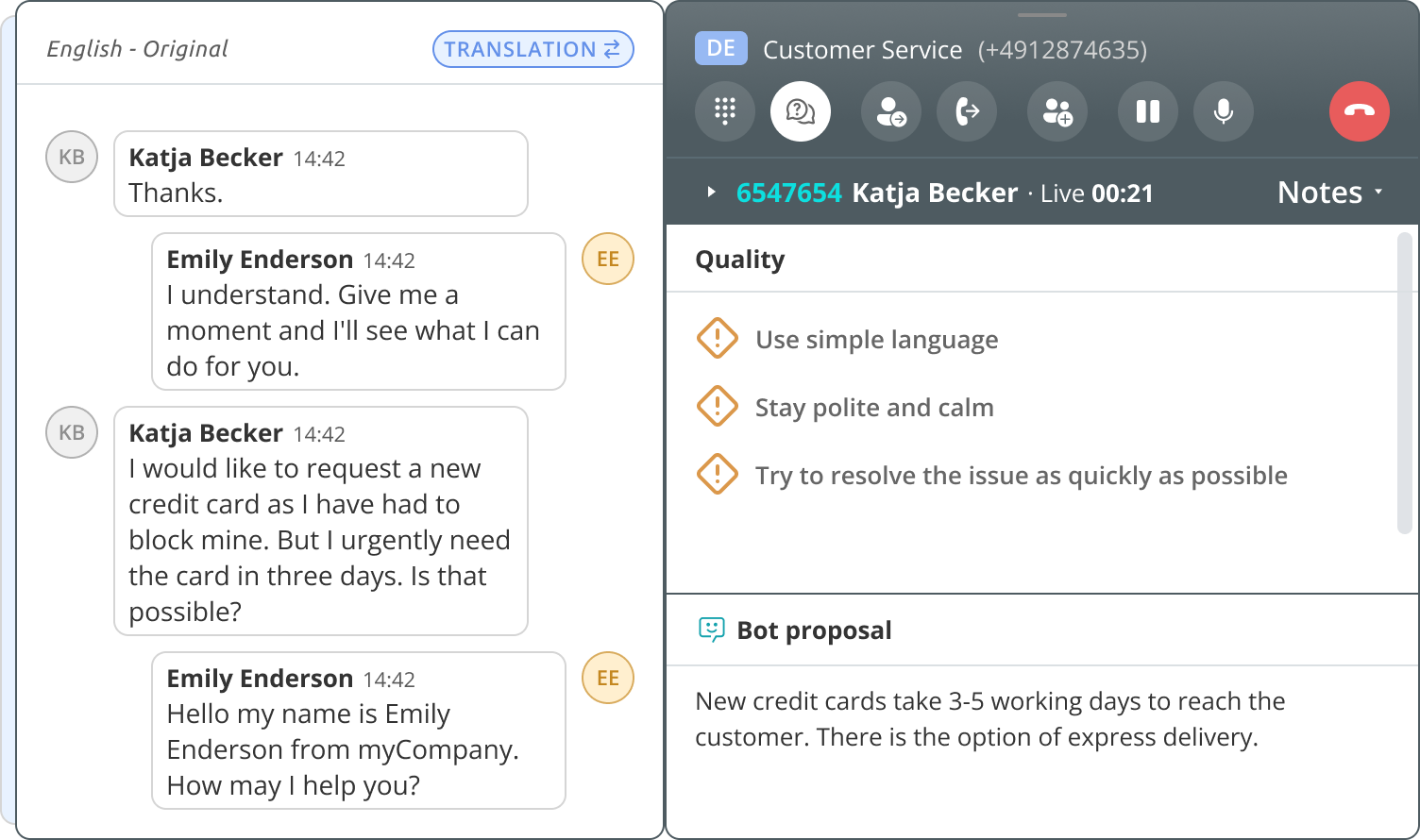Open conversation 6547654 link
Image resolution: width=1420 pixels, height=840 pixels.
pos(789,193)
